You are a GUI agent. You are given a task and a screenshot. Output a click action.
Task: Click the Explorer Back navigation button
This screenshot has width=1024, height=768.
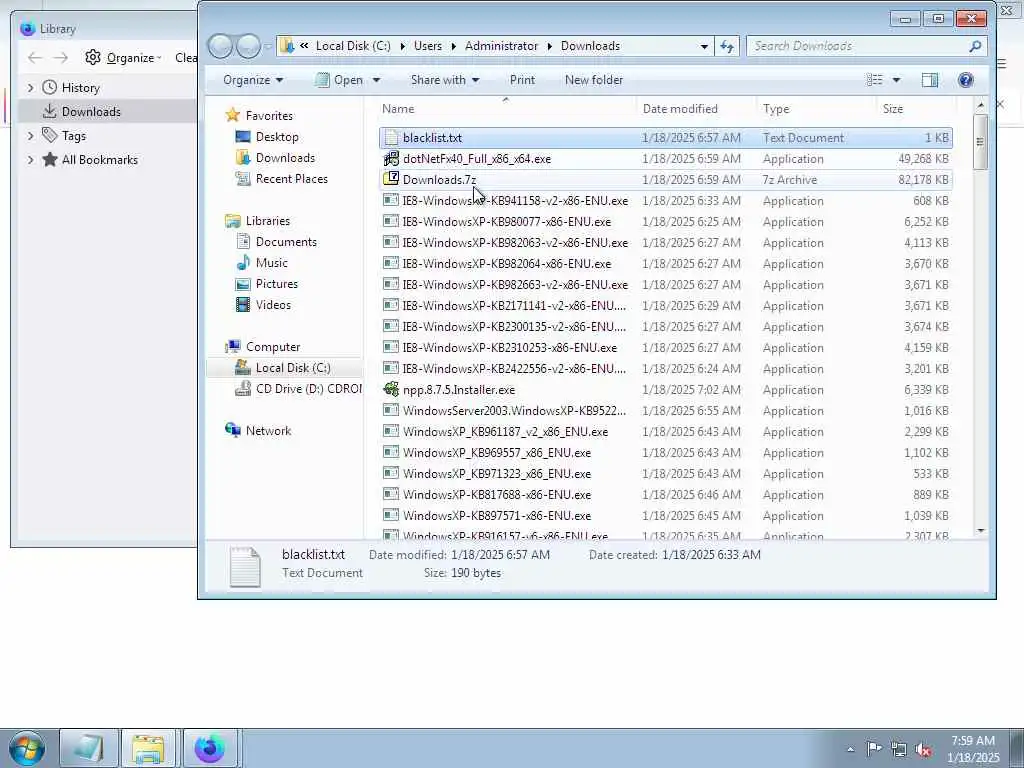coord(221,46)
